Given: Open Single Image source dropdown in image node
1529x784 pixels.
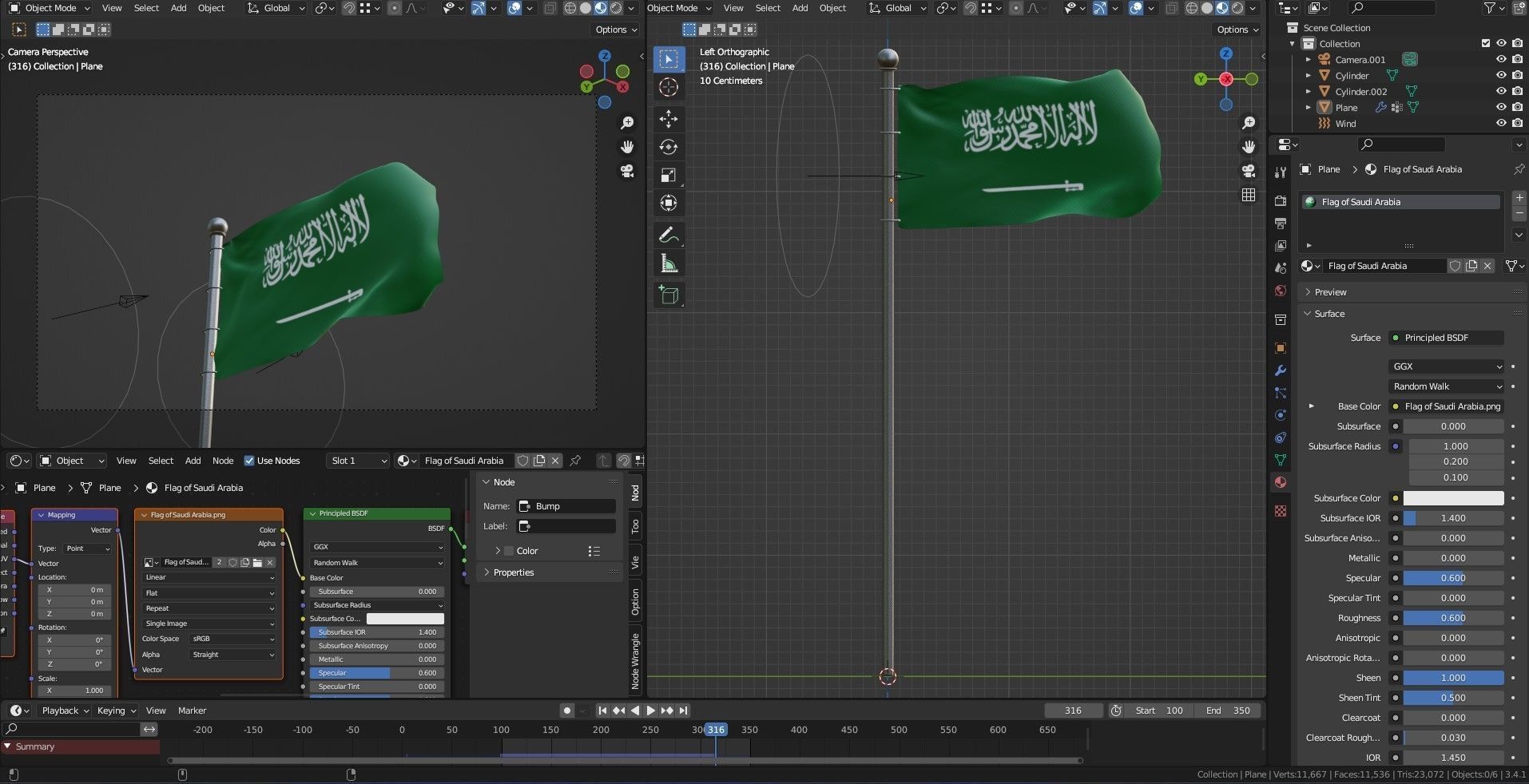Looking at the screenshot, I should coord(209,624).
